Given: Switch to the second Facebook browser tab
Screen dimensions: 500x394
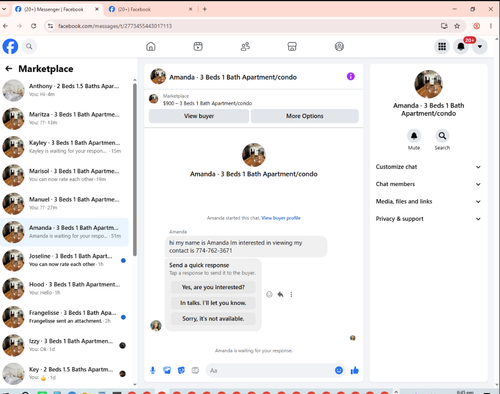Looking at the screenshot, I should 150,9.
